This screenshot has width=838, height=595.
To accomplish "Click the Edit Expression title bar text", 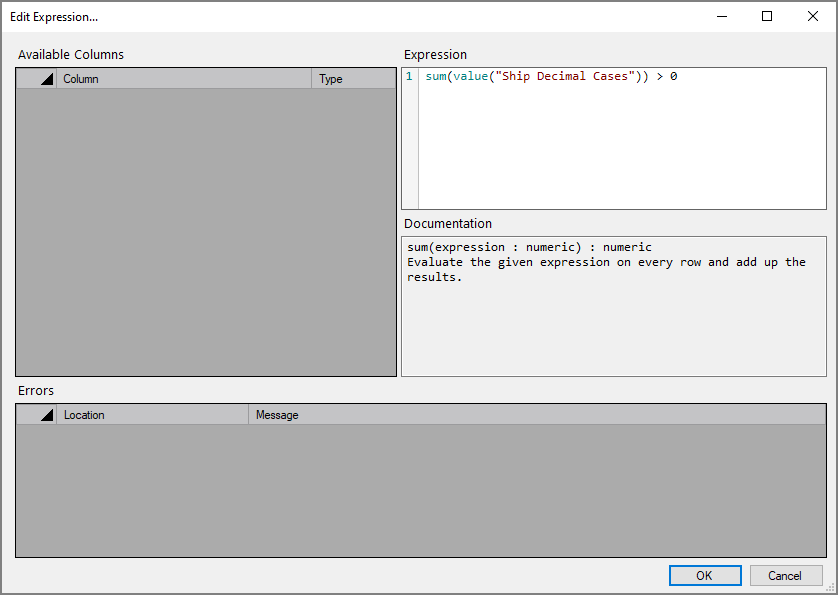I will tap(54, 16).
